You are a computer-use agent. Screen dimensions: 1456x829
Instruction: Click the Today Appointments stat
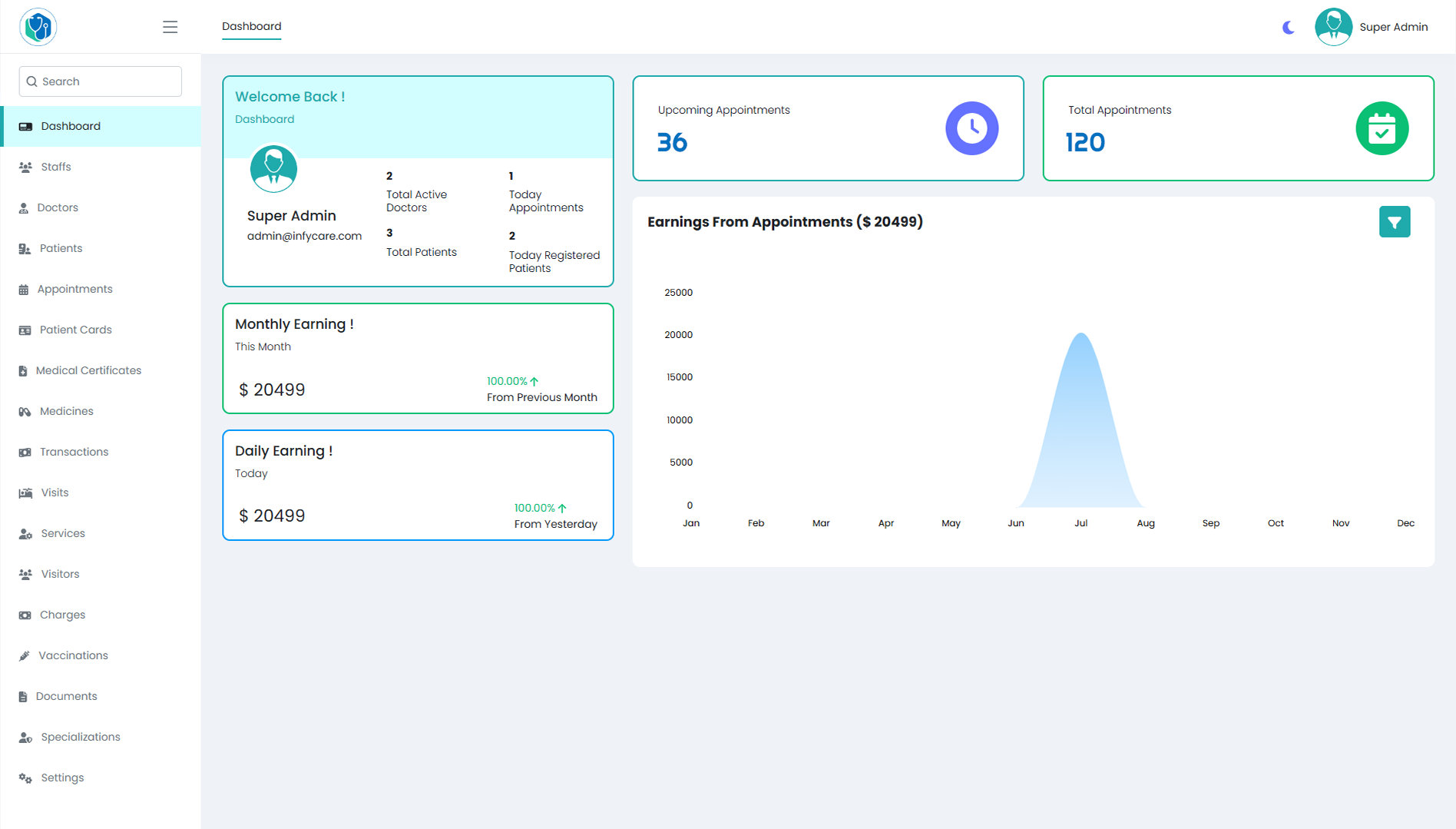(x=546, y=192)
